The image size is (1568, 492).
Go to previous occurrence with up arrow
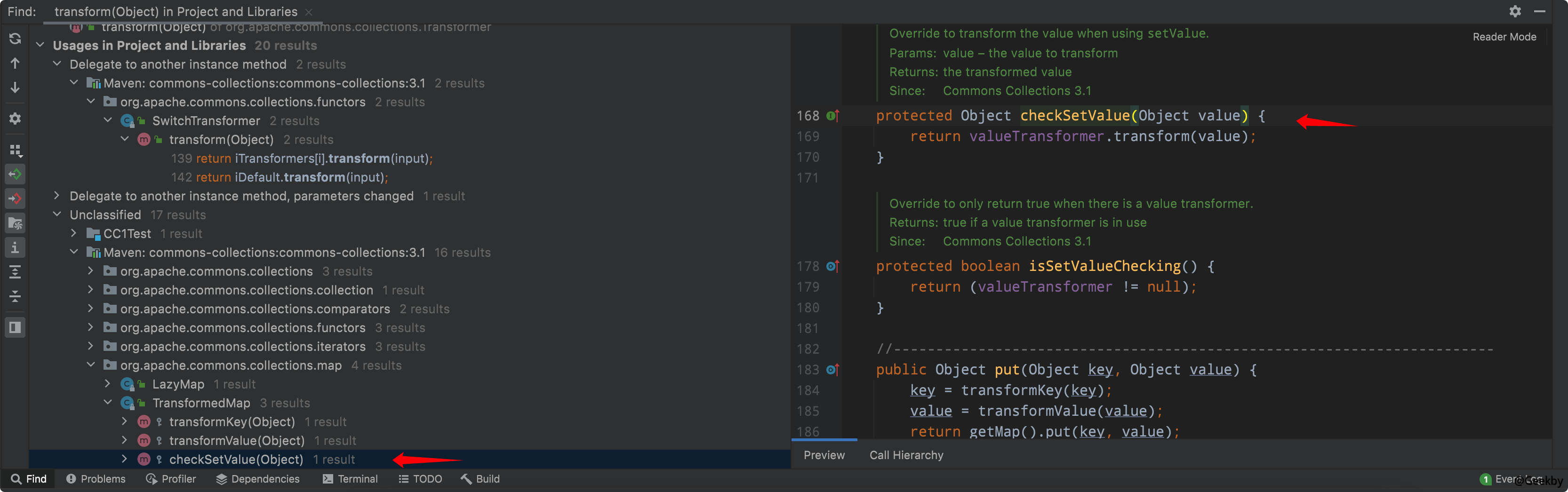tap(15, 63)
